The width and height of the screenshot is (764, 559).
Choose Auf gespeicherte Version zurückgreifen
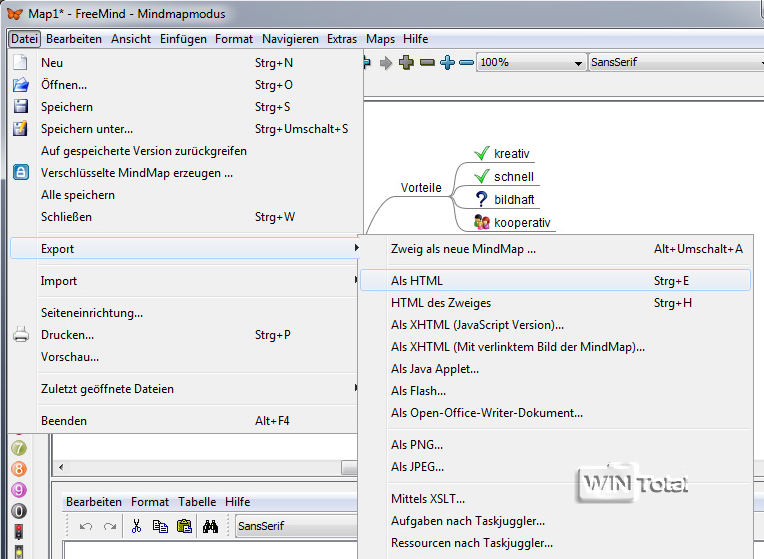[185, 151]
